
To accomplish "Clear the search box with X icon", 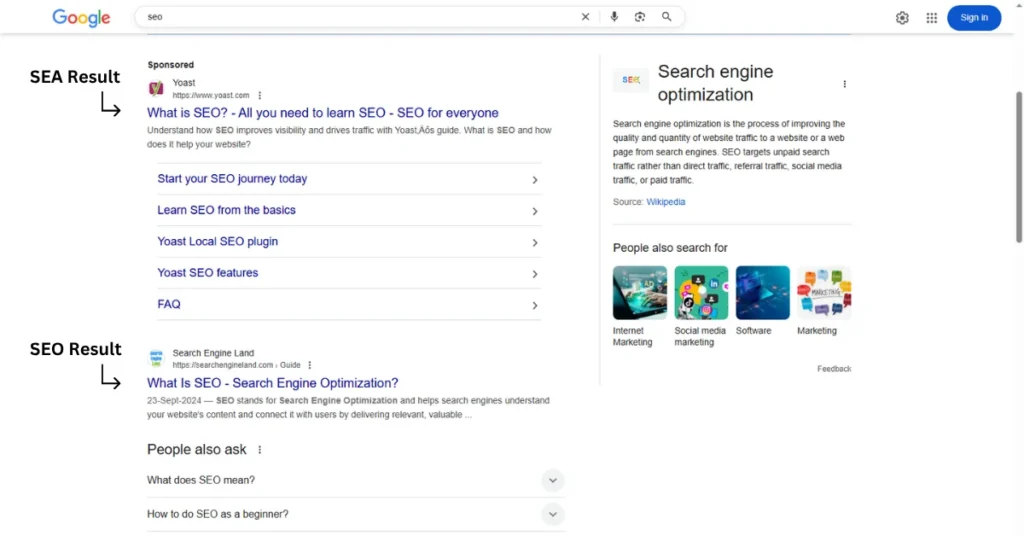I will tap(586, 17).
